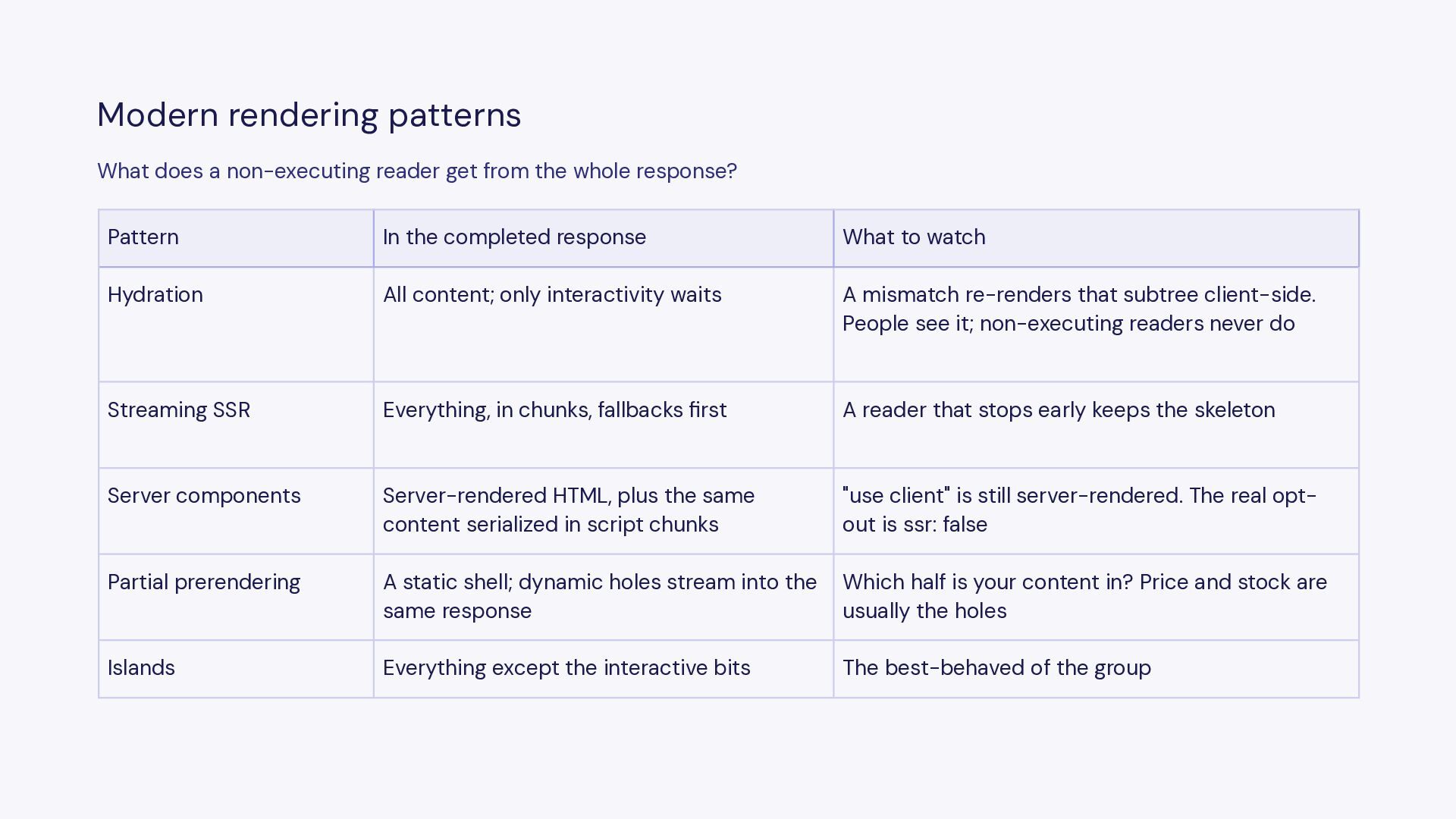The image size is (1456, 819).
Task: Click 'In the completed response' header cell
Action: [604, 238]
